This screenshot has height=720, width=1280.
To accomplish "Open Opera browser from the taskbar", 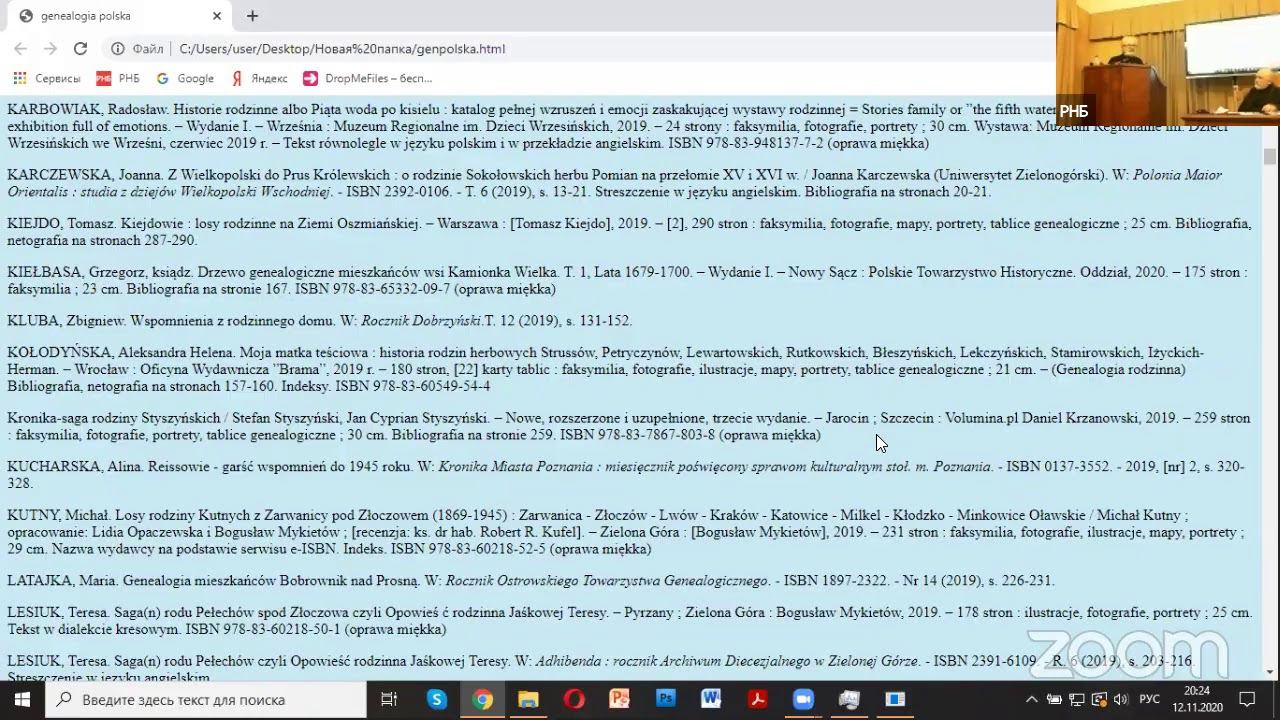I will (x=574, y=699).
